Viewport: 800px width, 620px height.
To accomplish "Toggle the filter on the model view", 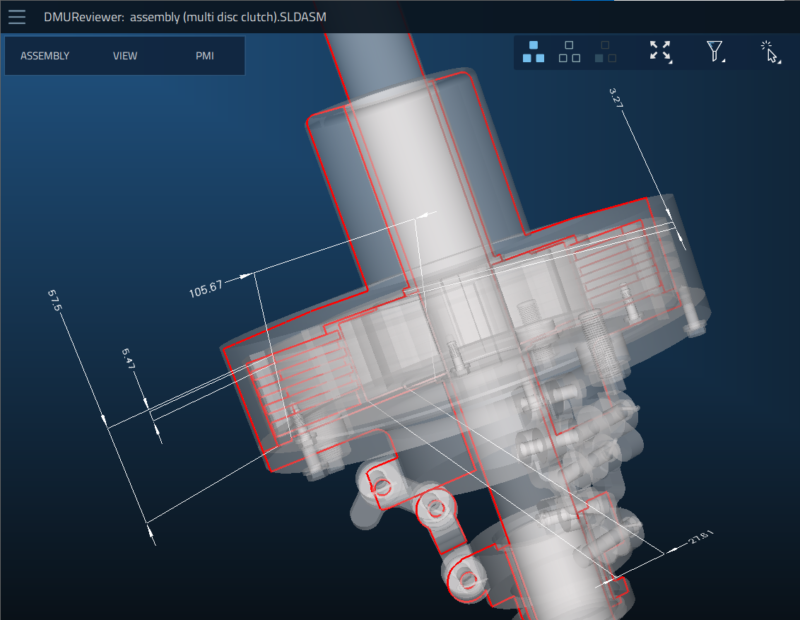I will 715,52.
